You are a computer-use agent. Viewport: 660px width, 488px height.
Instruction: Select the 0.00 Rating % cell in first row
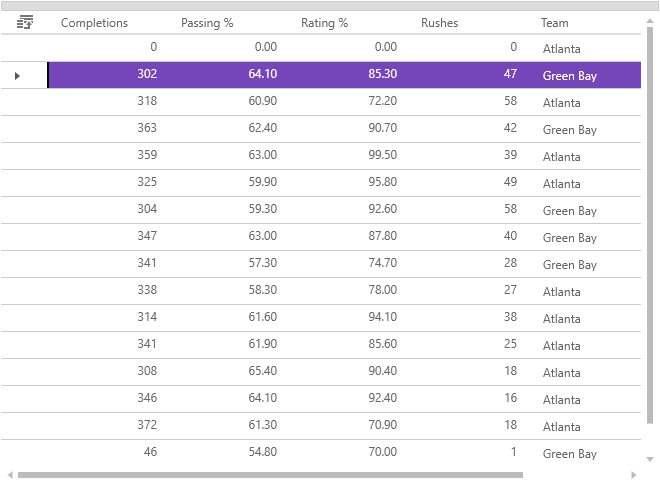(x=347, y=47)
